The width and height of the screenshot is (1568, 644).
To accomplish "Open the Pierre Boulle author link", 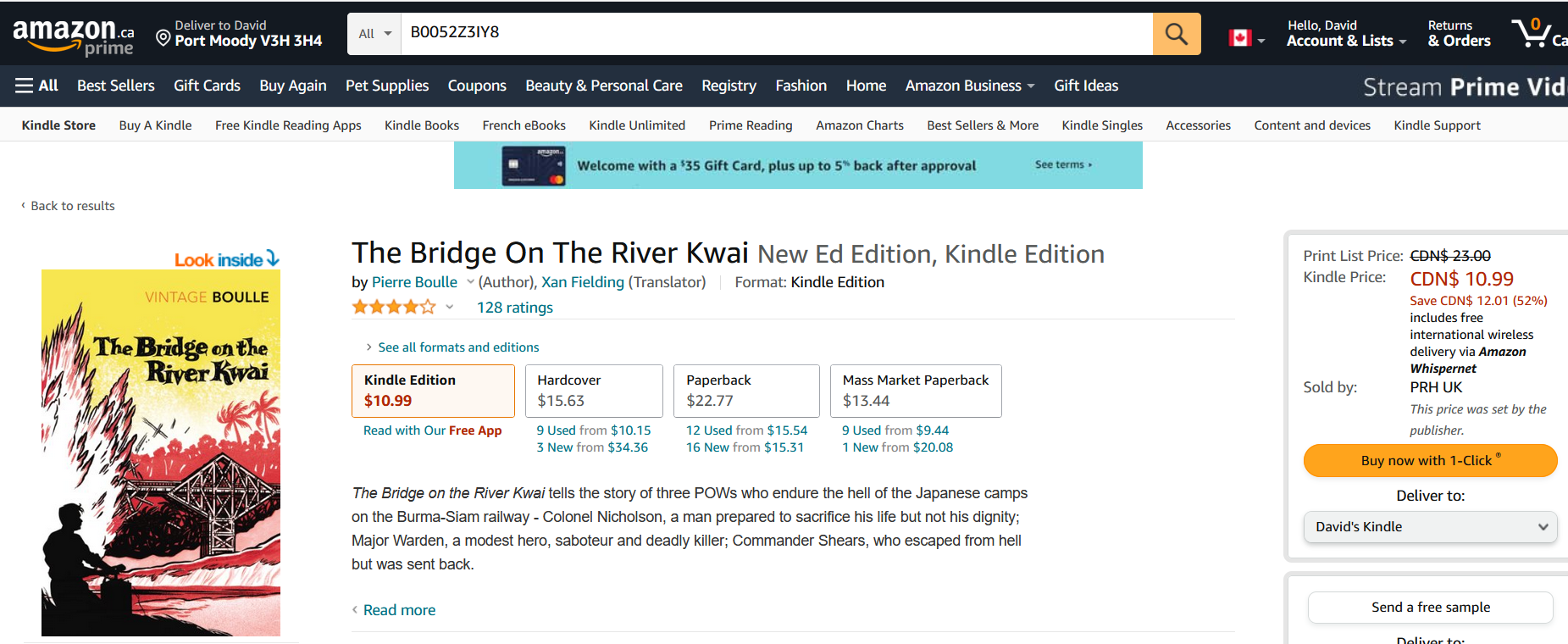I will [x=414, y=282].
